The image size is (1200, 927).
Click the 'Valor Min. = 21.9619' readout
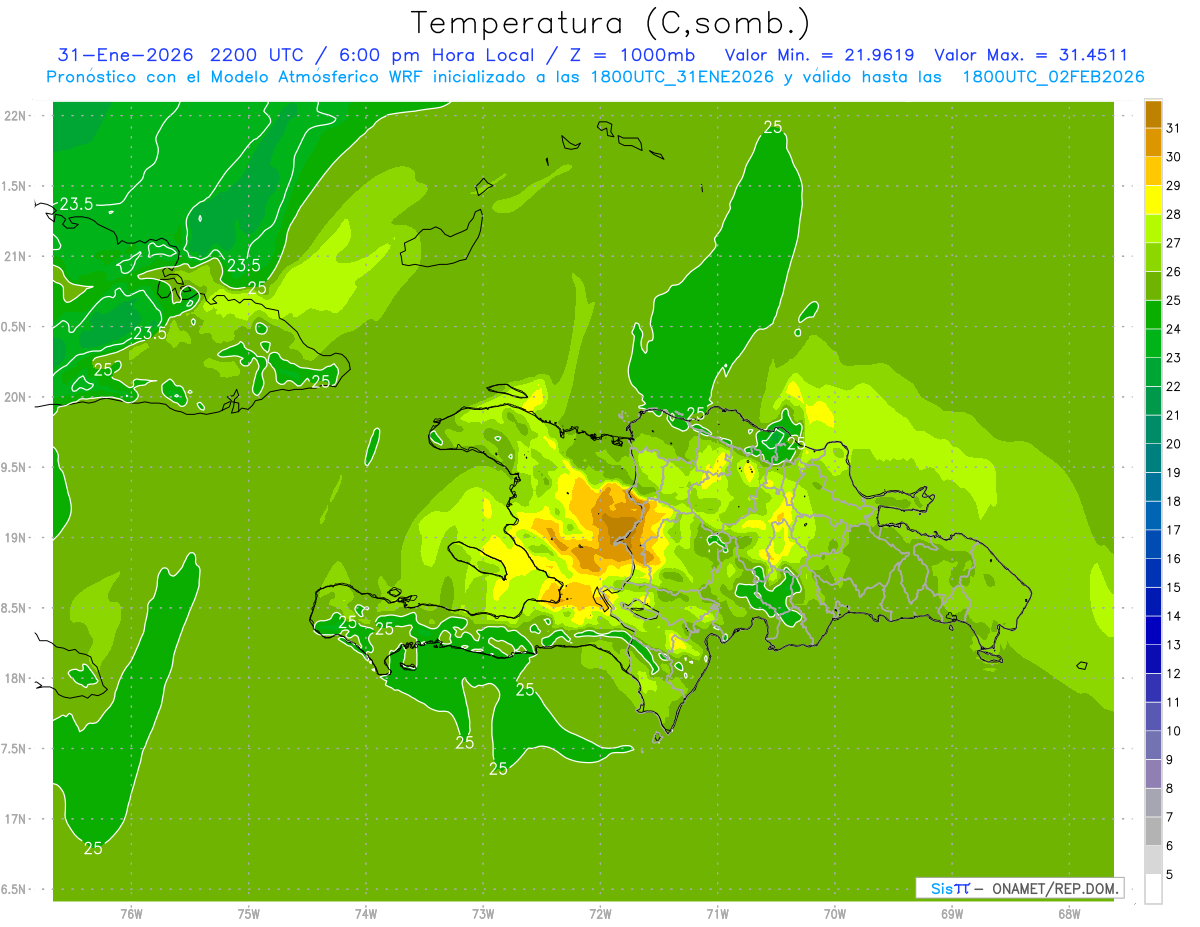click(x=819, y=55)
